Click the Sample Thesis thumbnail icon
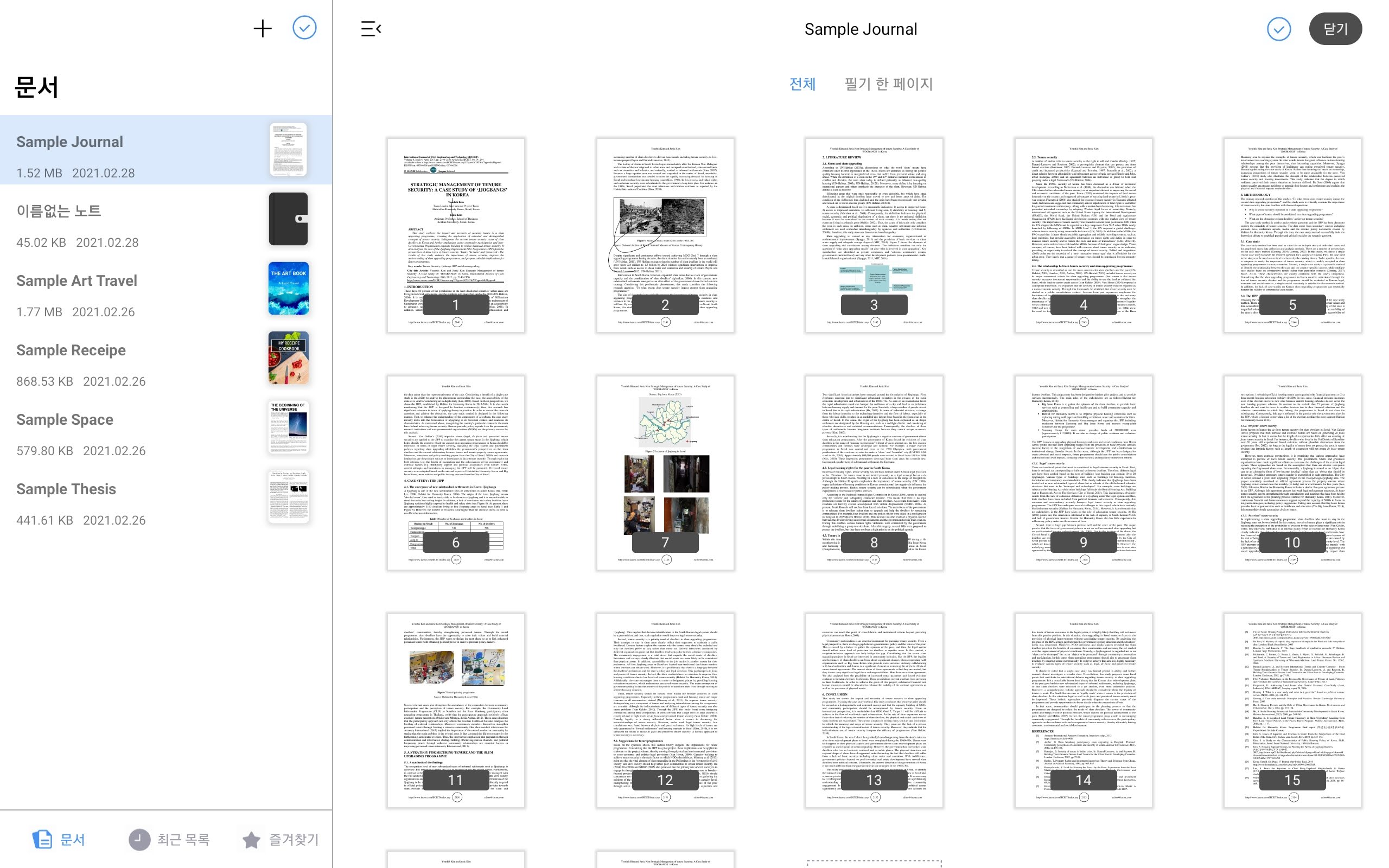 tap(288, 497)
